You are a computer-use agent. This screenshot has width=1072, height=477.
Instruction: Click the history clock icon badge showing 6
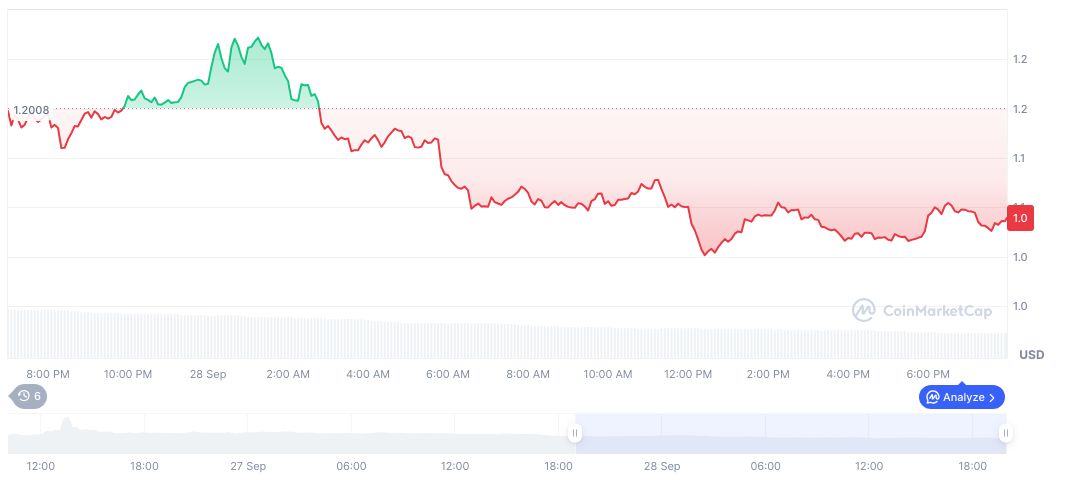tap(29, 396)
